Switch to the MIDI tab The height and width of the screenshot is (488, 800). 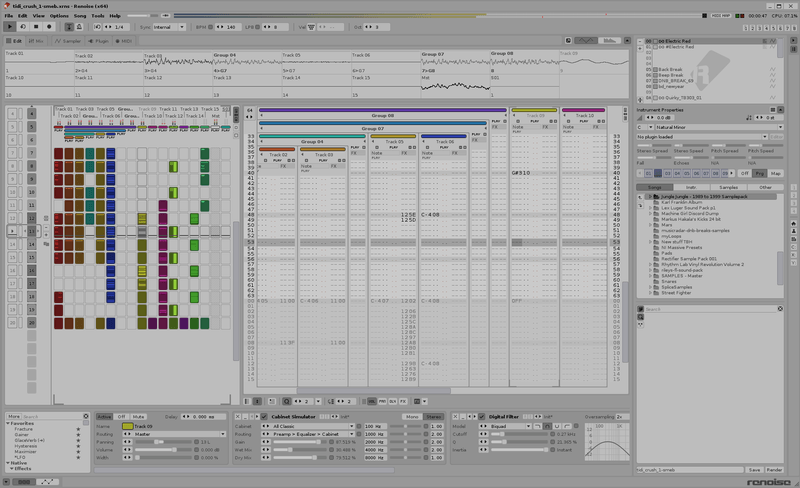click(123, 41)
